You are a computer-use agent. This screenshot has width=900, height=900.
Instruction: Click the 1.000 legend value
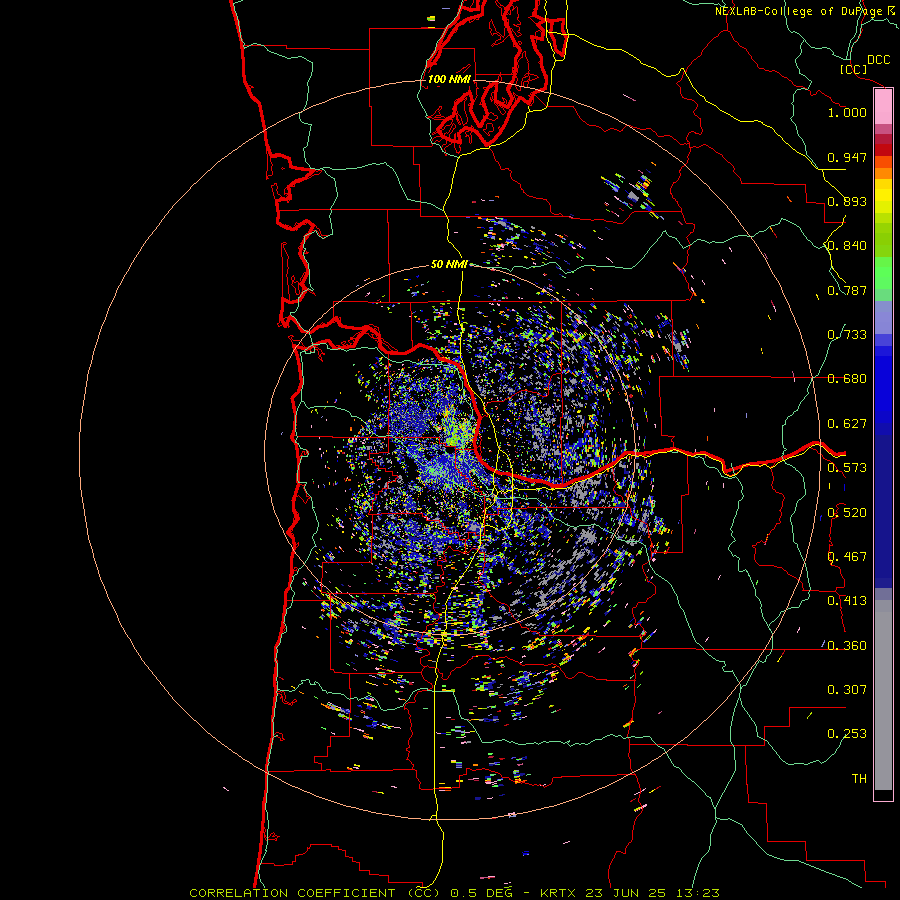point(847,112)
